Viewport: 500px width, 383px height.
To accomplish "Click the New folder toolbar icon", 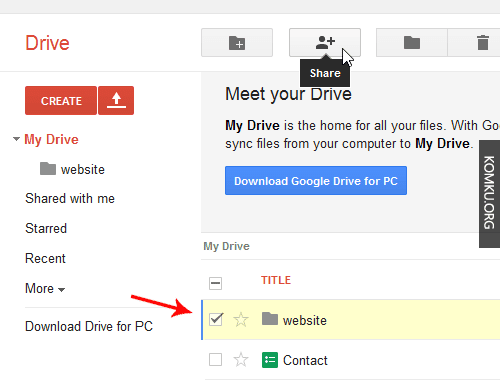I will click(x=237, y=43).
